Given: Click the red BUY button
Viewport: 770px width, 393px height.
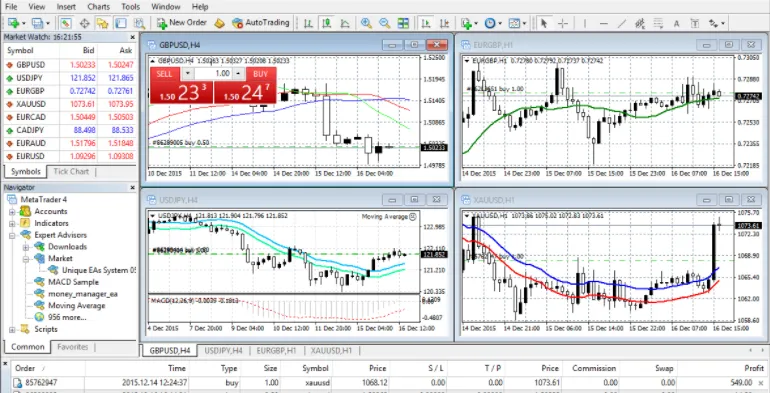Looking at the screenshot, I should click(245, 85).
